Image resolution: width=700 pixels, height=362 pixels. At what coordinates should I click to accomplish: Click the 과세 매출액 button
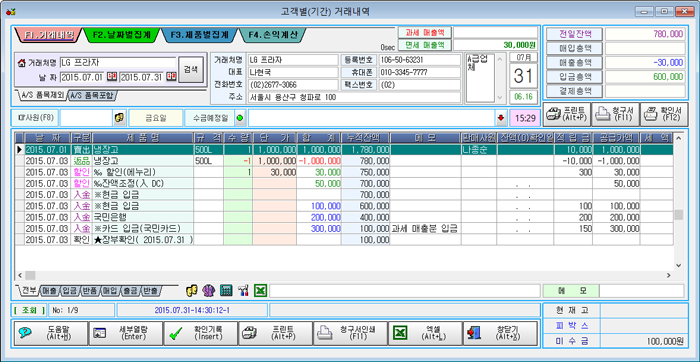425,32
